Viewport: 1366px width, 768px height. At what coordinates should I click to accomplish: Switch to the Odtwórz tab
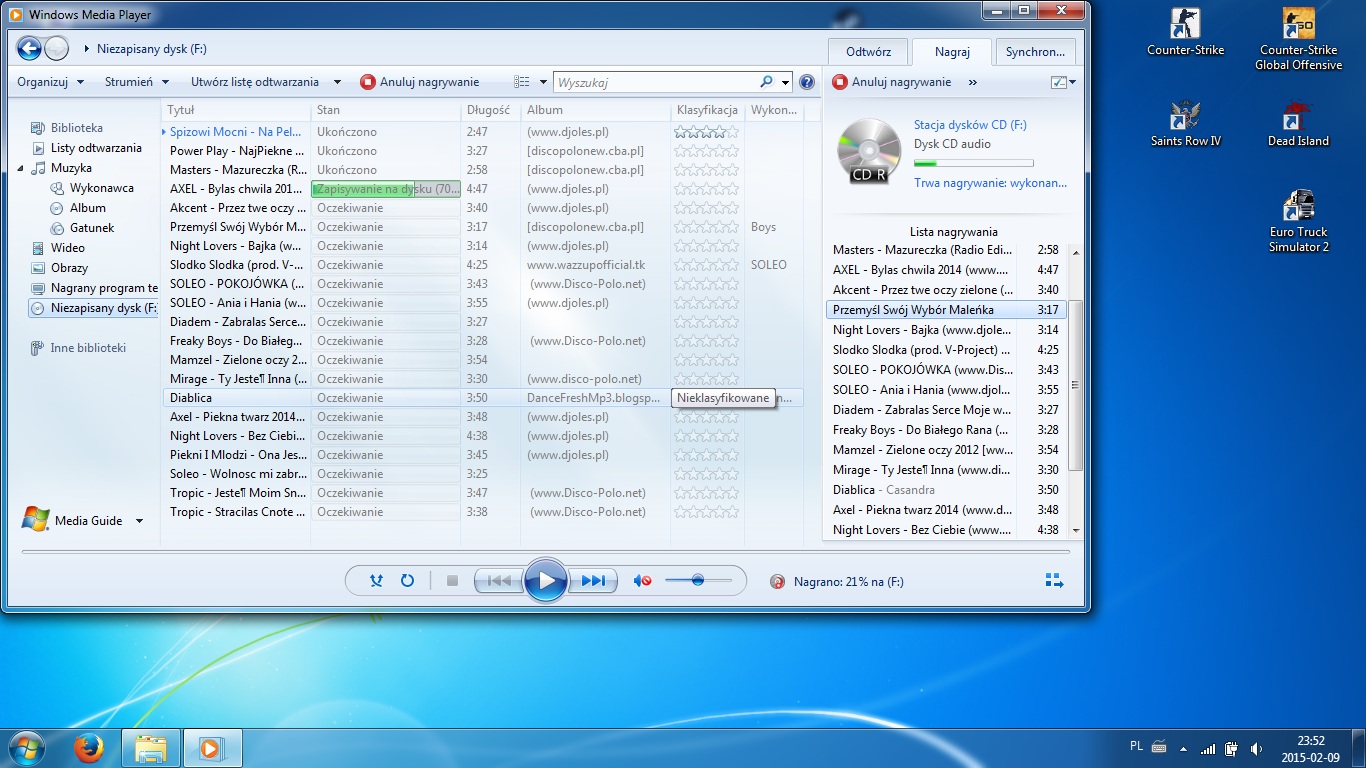tap(868, 52)
